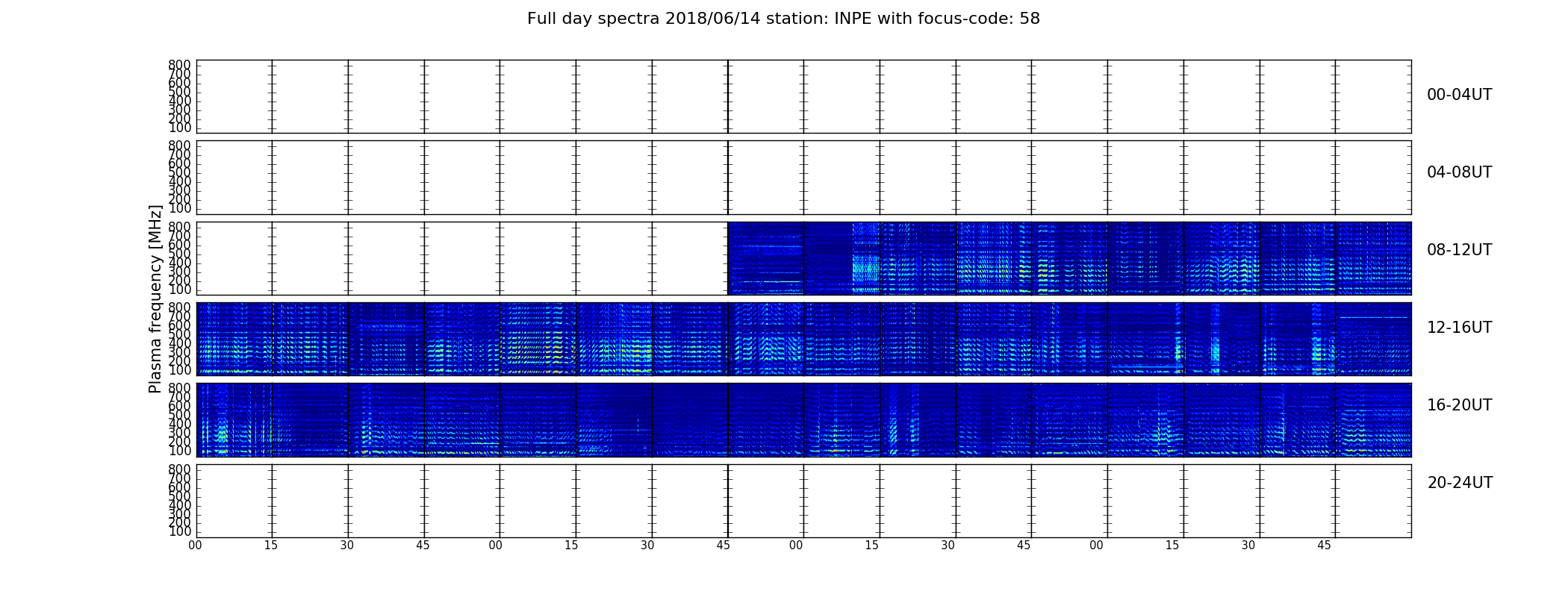The width and height of the screenshot is (1568, 597).
Task: Click the '08-12UT' row label
Action: 1459,250
